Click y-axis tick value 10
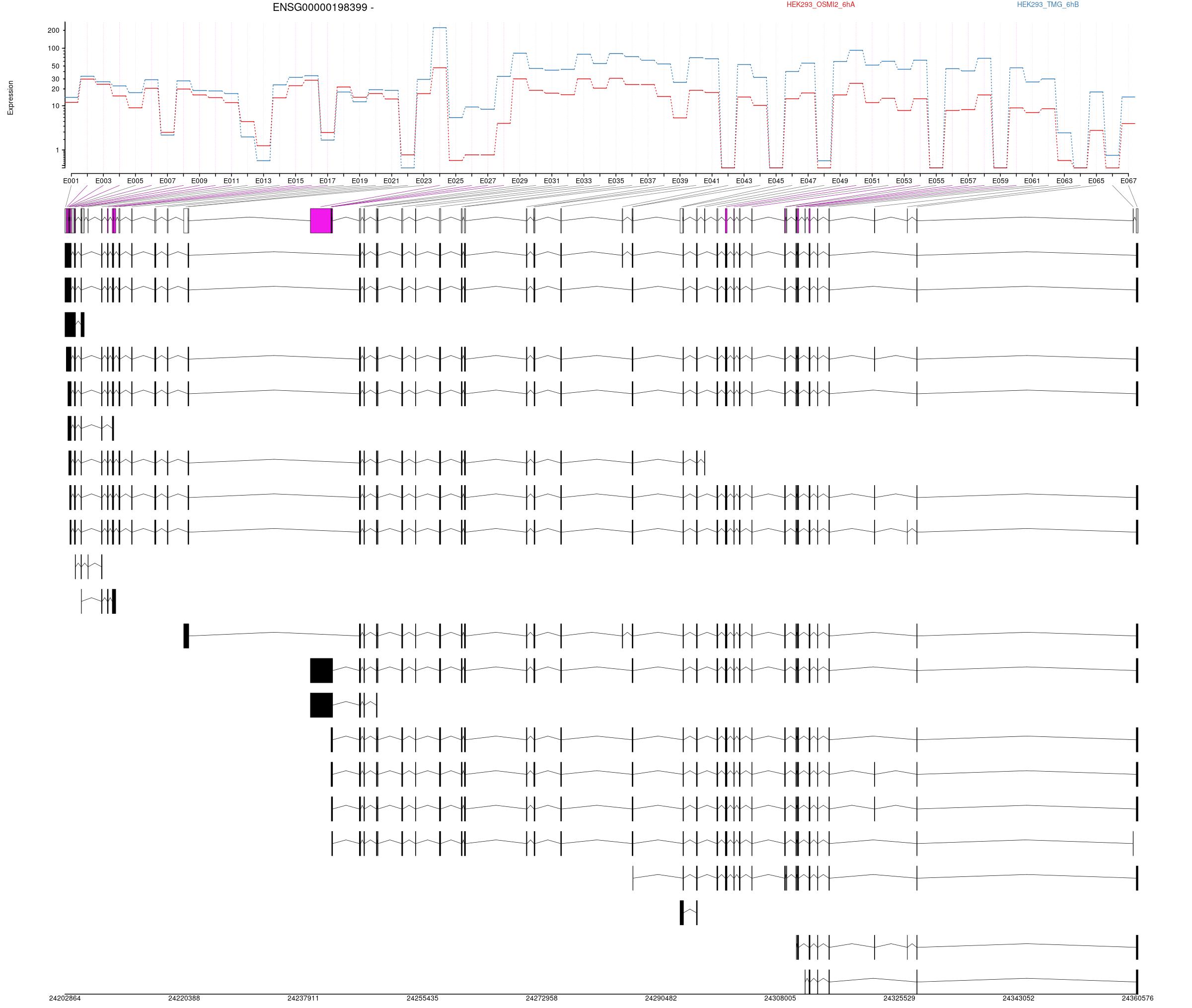Image resolution: width=1192 pixels, height=1008 pixels. 56,106
